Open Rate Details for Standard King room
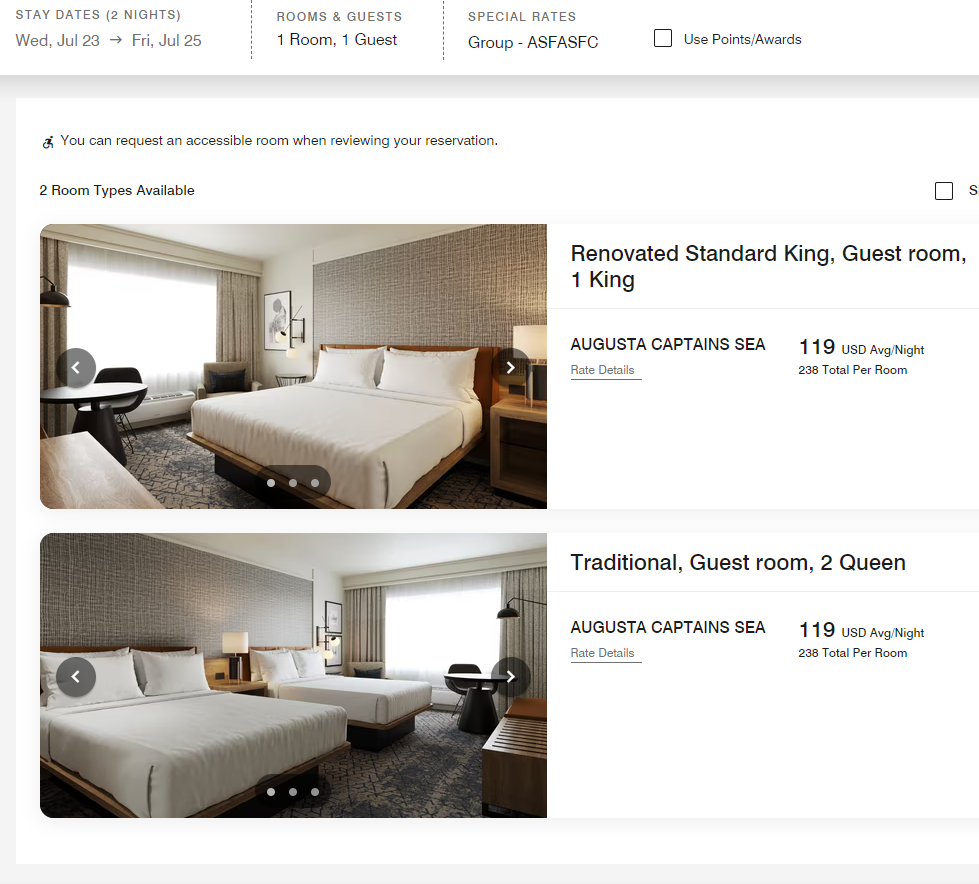979x884 pixels. 603,370
